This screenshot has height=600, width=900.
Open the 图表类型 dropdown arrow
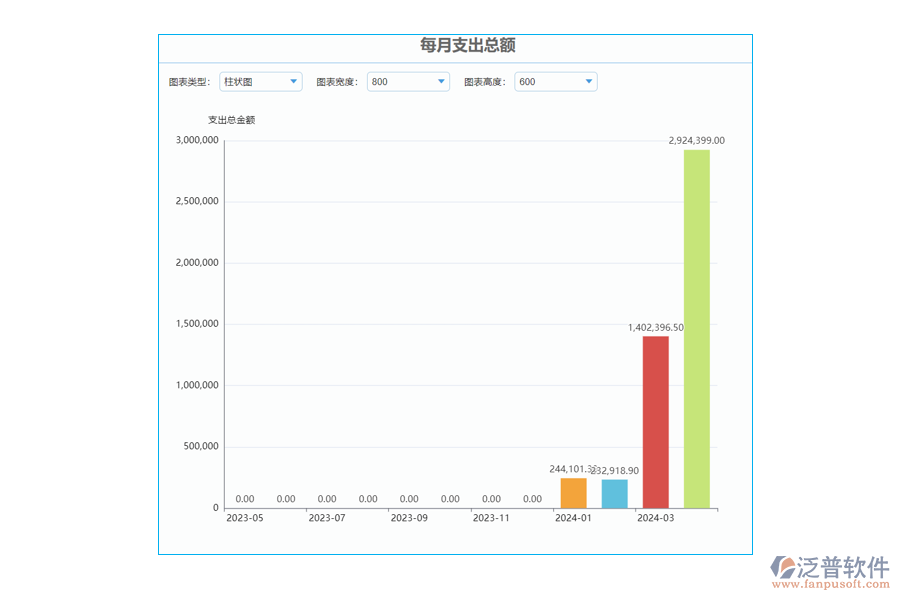click(x=294, y=81)
